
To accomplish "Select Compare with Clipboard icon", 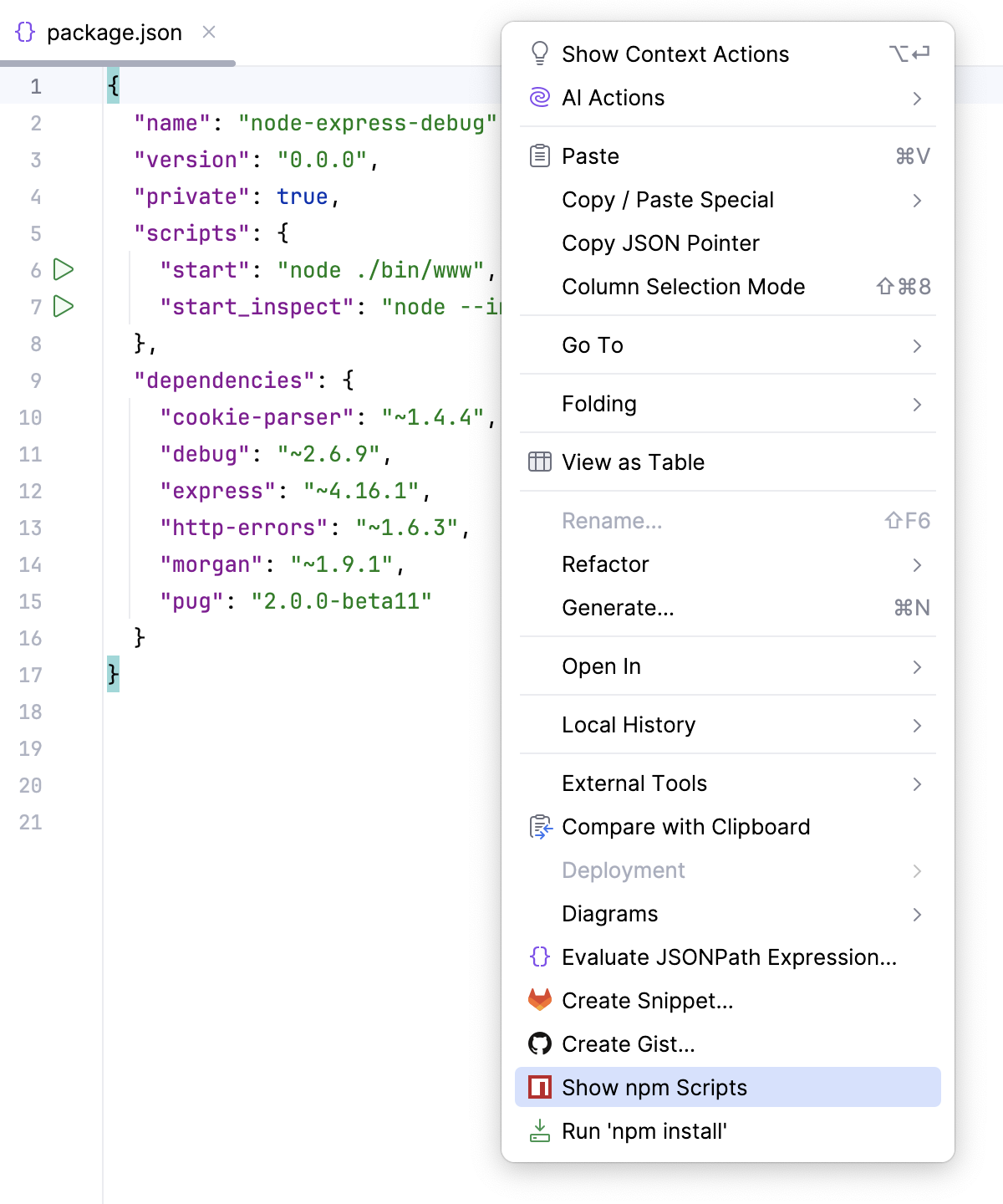I will 540,826.
